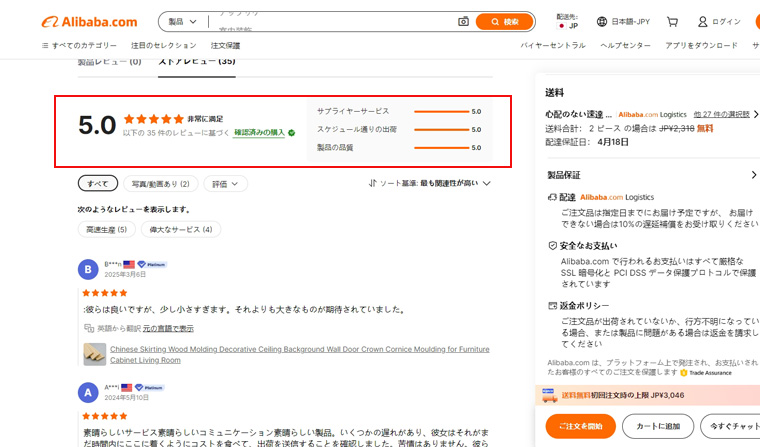Click the Alibaba.com Logistics shipping method text
760x447 pixels.
[652, 114]
